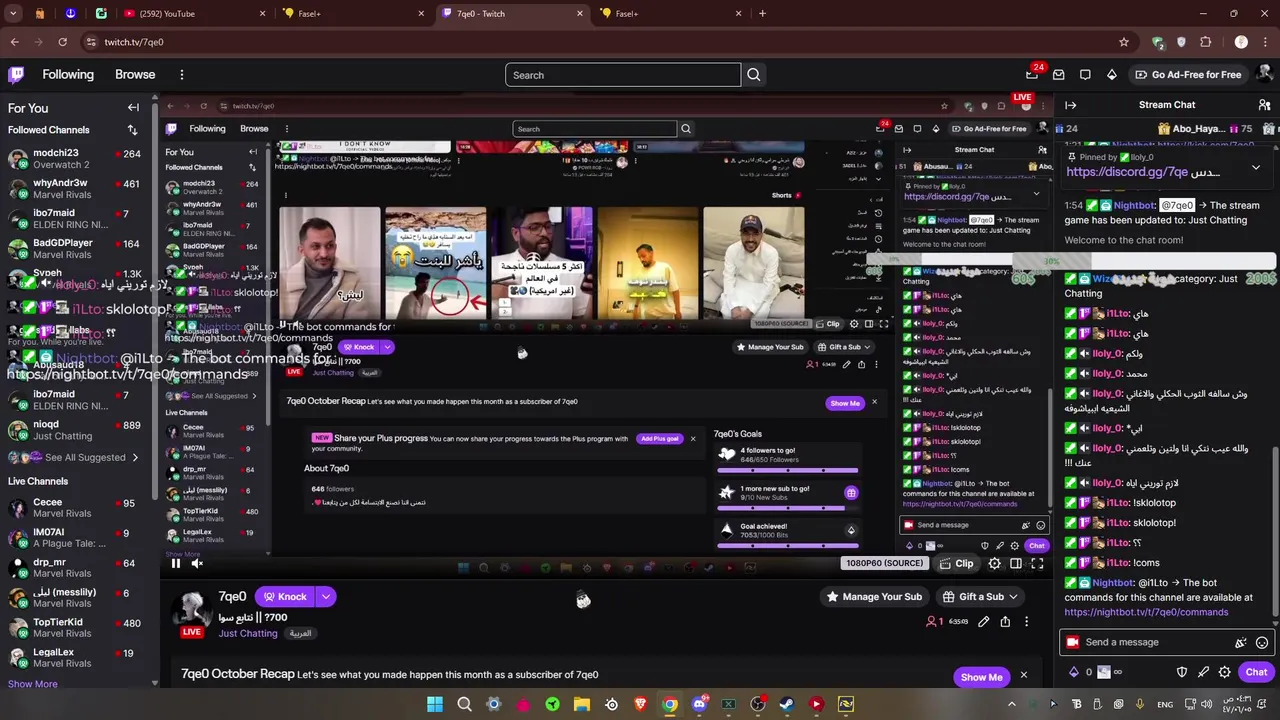Screen dimensions: 1280x720
Task: Toggle theatre mode on the player
Action: point(1016,564)
